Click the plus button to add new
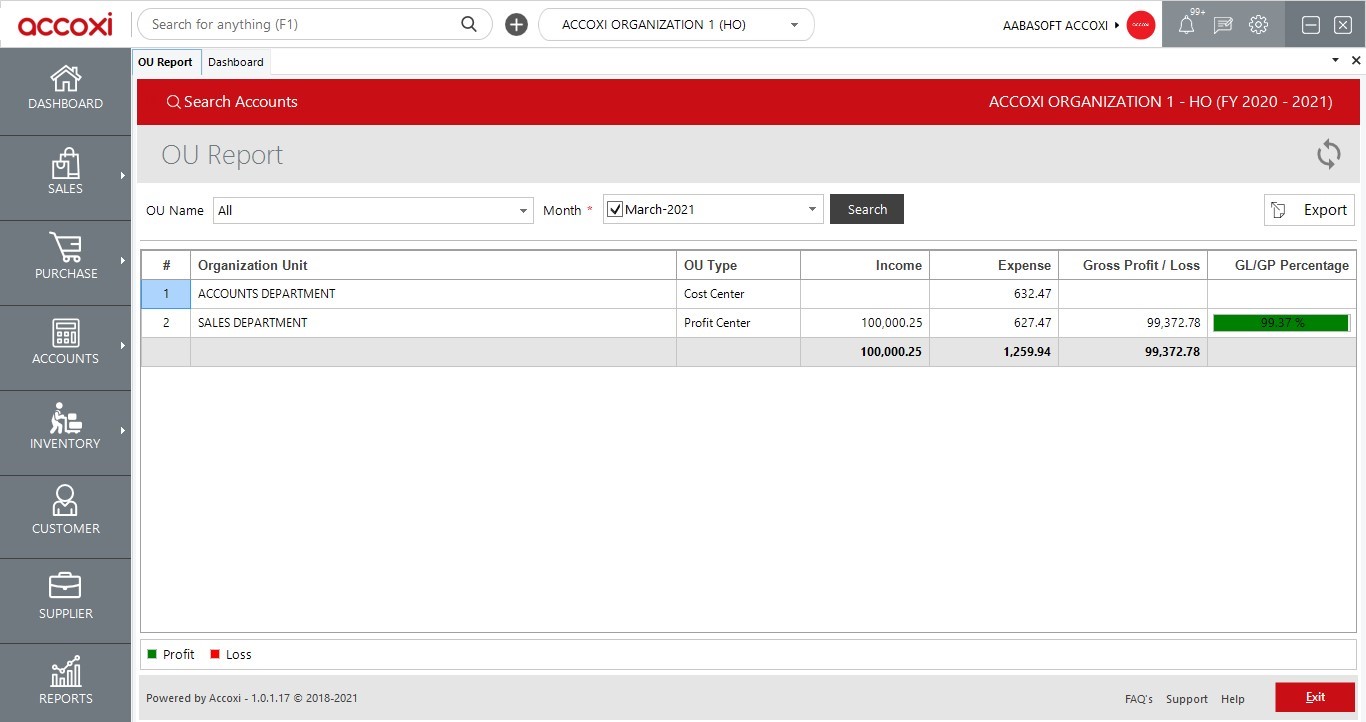This screenshot has width=1366, height=722. tap(516, 23)
